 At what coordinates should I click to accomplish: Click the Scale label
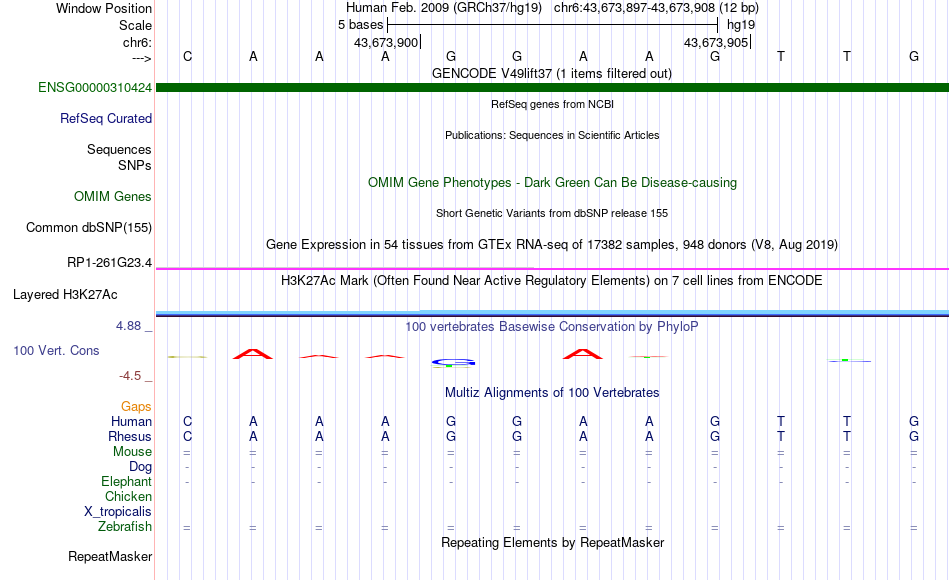click(135, 25)
